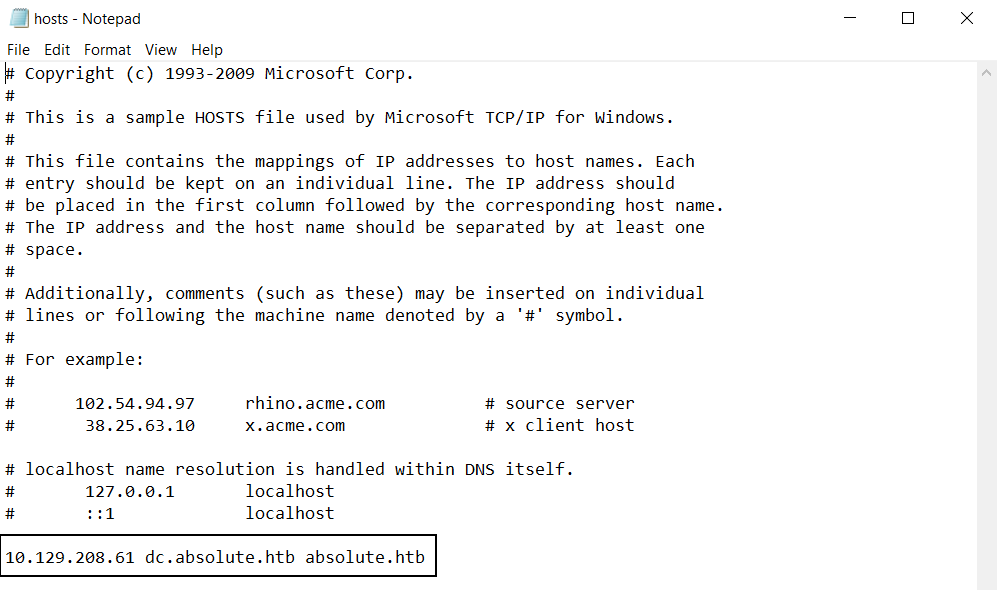Viewport: 997px width, 590px height.
Task: Place cursor on the 10.129.208.61 IP address
Action: [70, 557]
